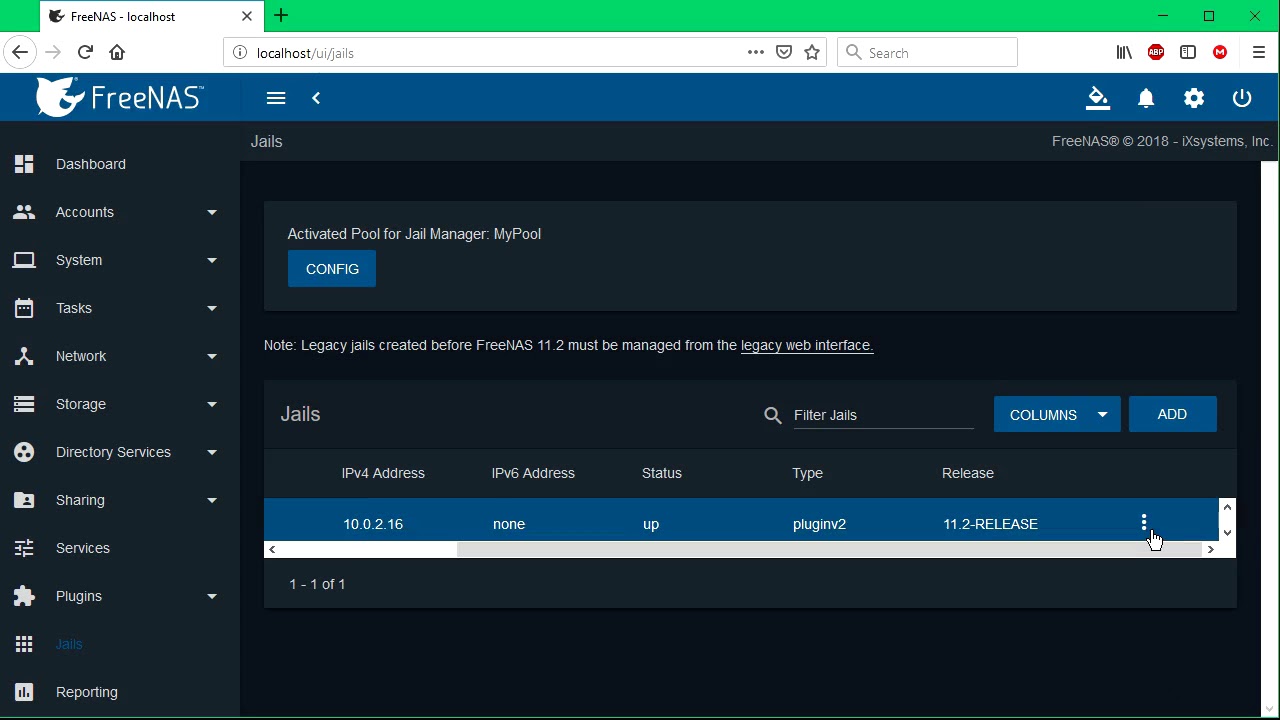Click the jail filter magnifier icon

tap(773, 415)
